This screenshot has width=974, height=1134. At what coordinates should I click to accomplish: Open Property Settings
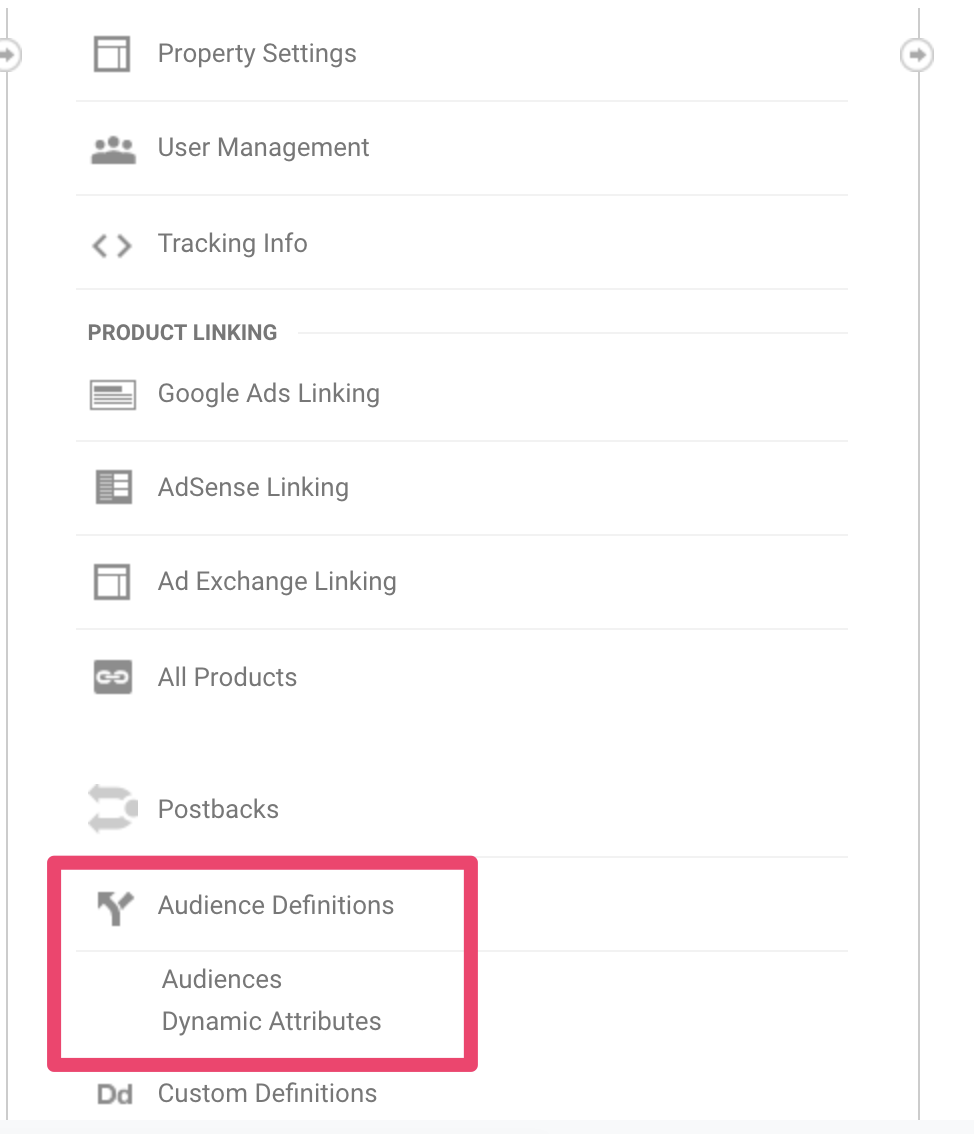pos(257,53)
